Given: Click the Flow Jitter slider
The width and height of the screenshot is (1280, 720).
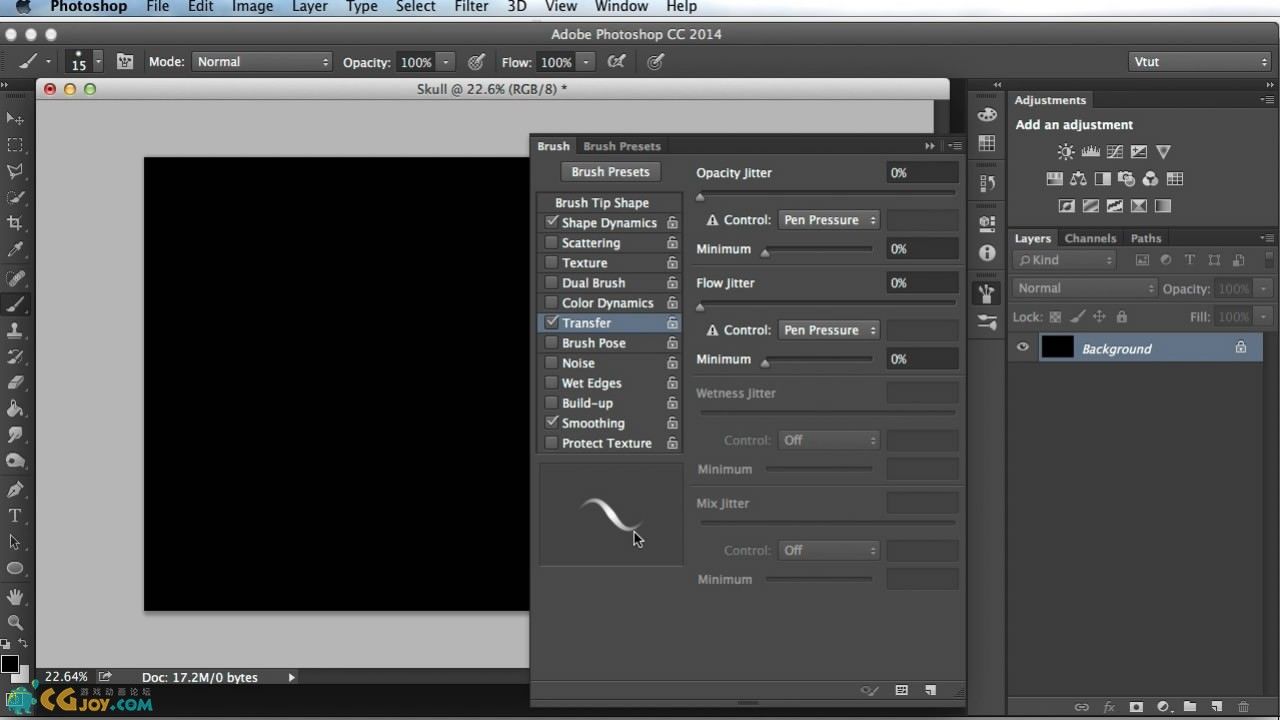Looking at the screenshot, I should tap(826, 305).
